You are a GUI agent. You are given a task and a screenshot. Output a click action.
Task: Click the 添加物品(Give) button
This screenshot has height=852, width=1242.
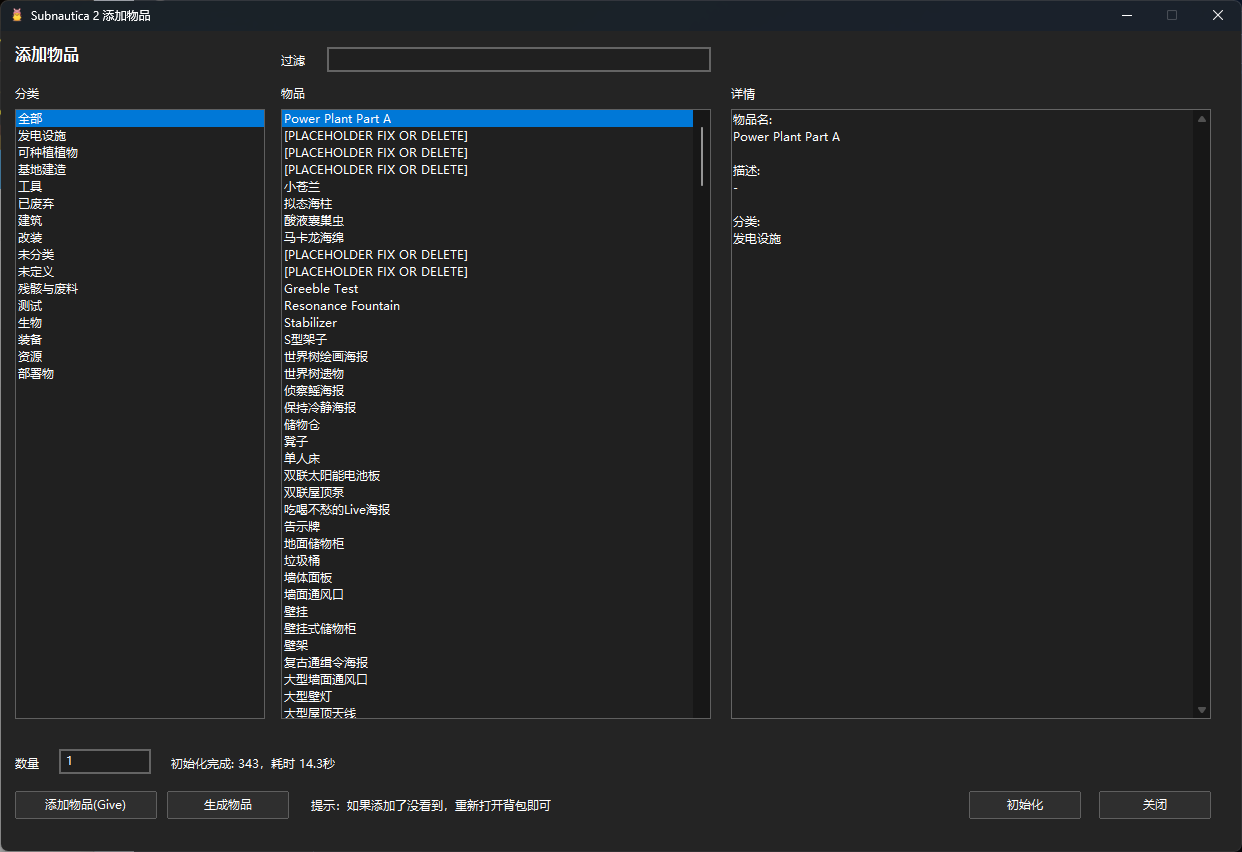(x=86, y=805)
